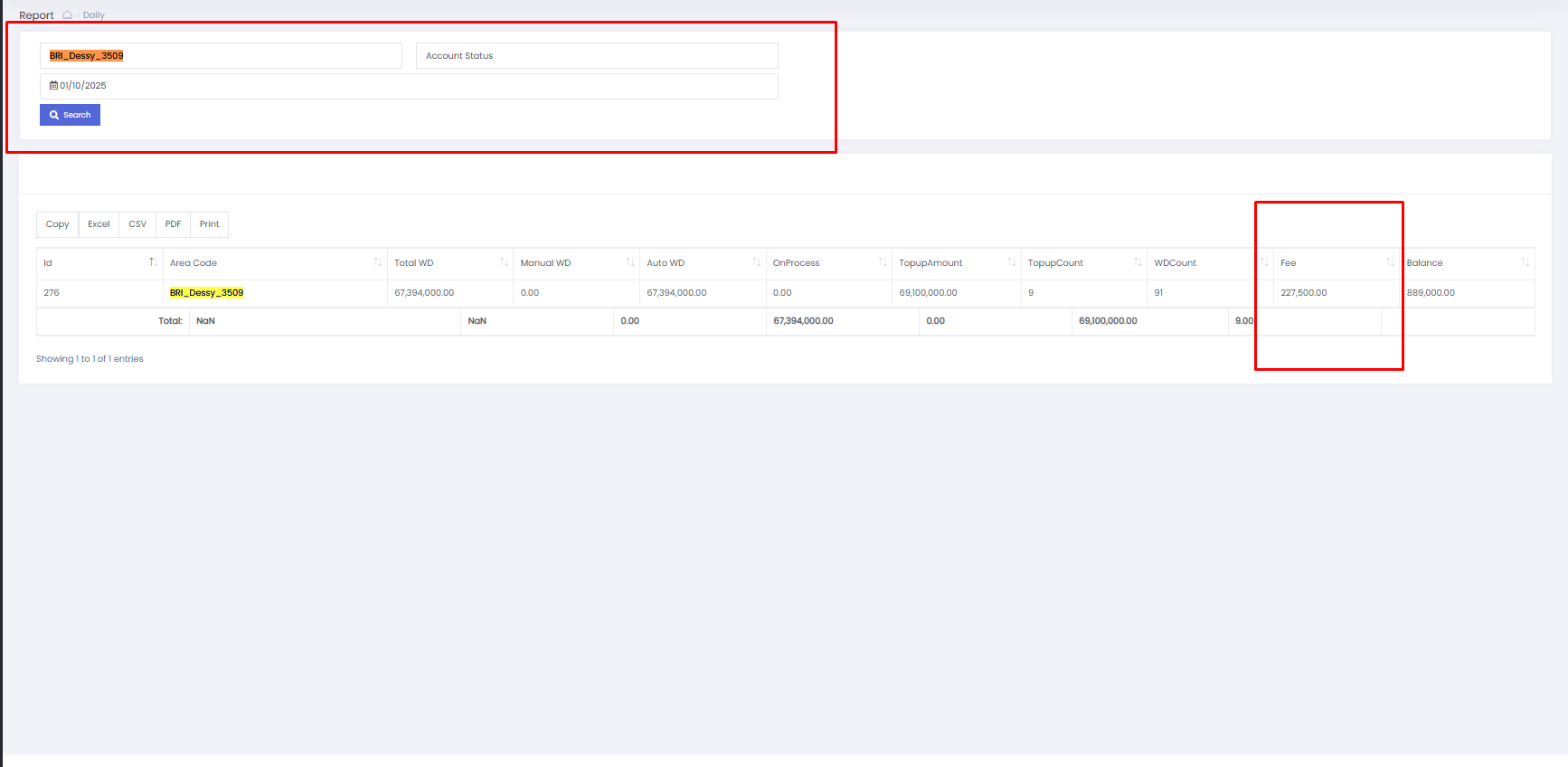This screenshot has width=1568, height=767.
Task: Click the calendar icon in date field
Action: (53, 85)
